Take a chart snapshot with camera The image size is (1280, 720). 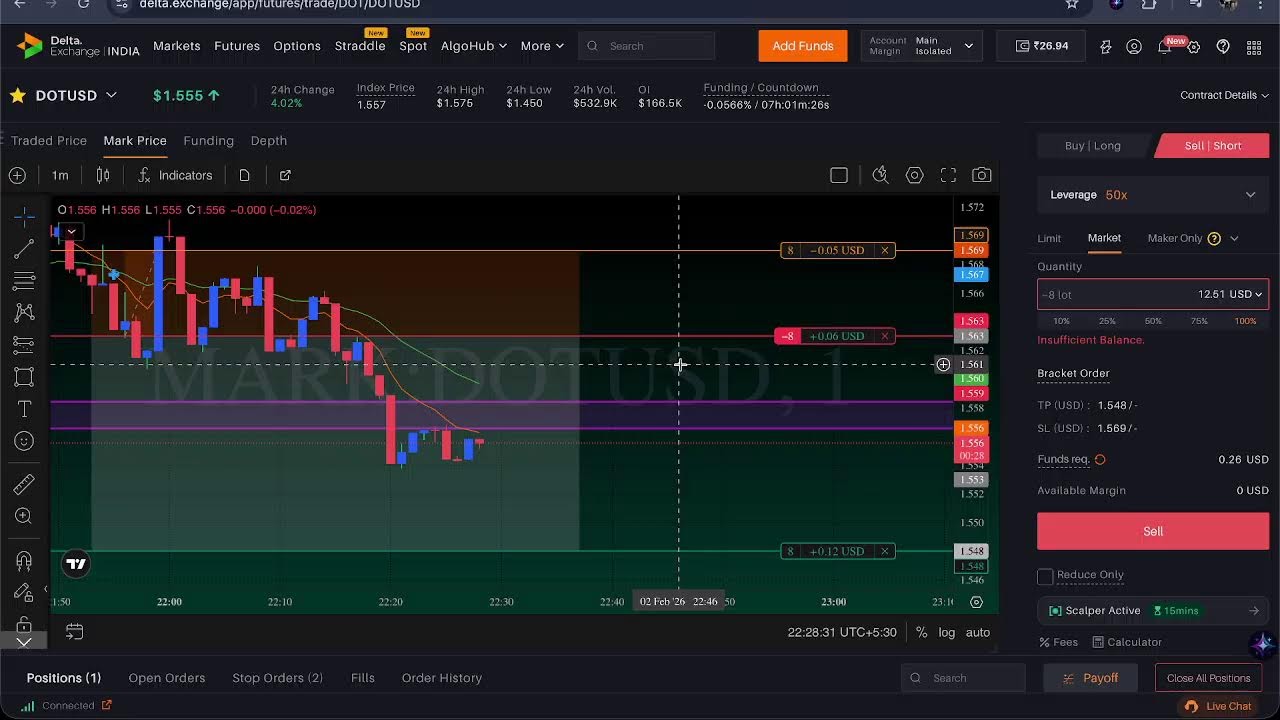(x=982, y=175)
